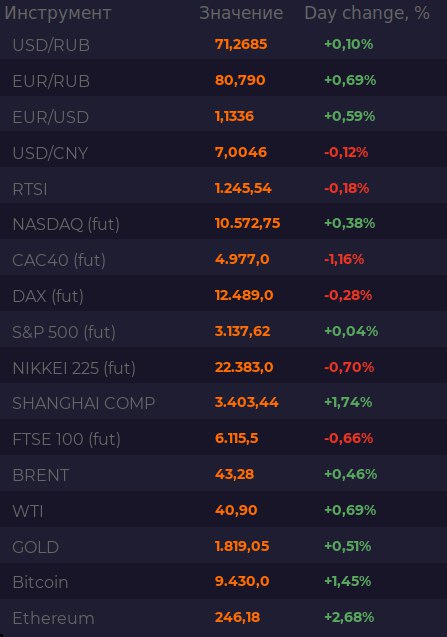Screen dimensions: 447x637
Task: Click the Значение column header
Action: coord(241,13)
